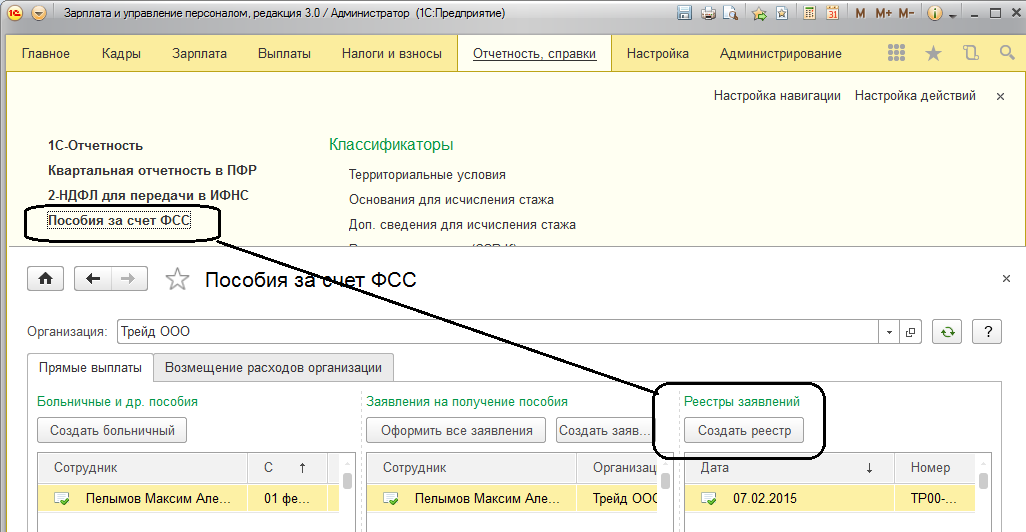1026x532 pixels.
Task: Switch to Возмещение расходов организации tab
Action: click(273, 367)
